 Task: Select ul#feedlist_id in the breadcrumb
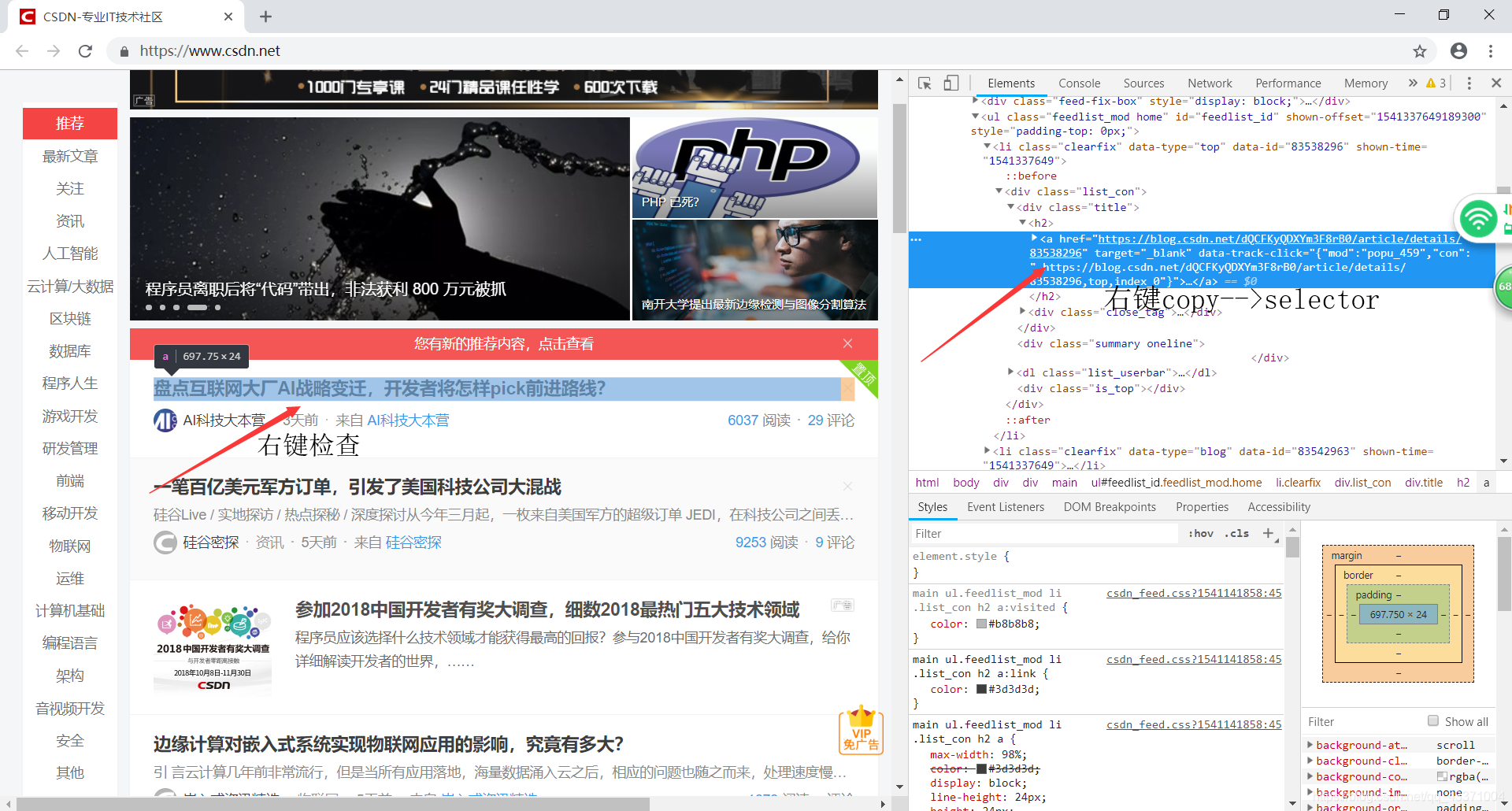click(1176, 483)
